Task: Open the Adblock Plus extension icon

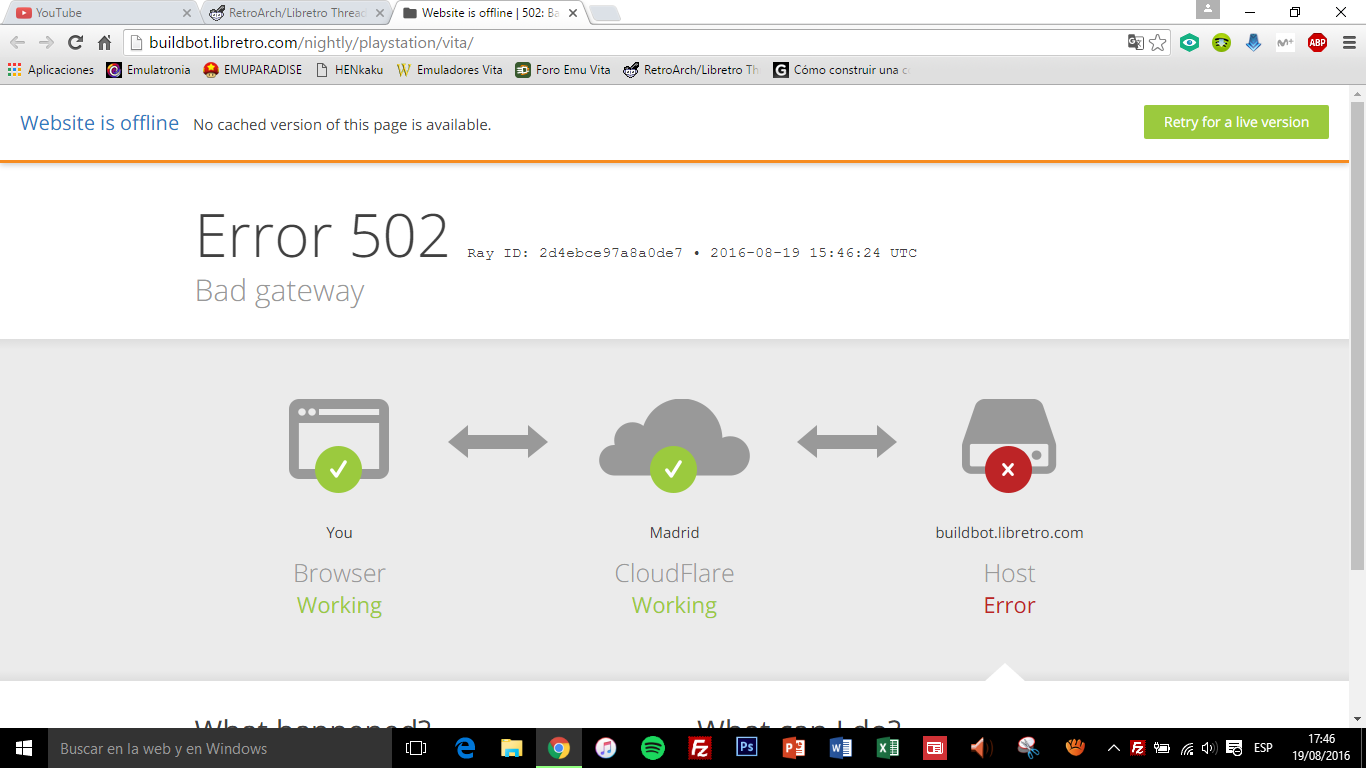Action: (1317, 43)
